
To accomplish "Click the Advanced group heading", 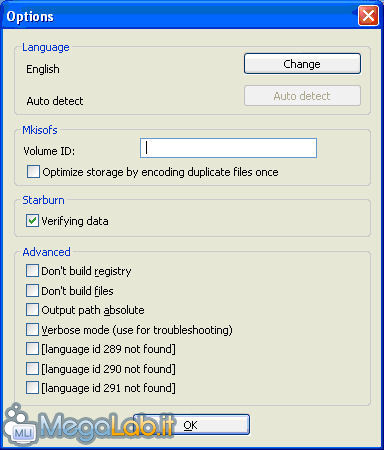I will coord(47,252).
